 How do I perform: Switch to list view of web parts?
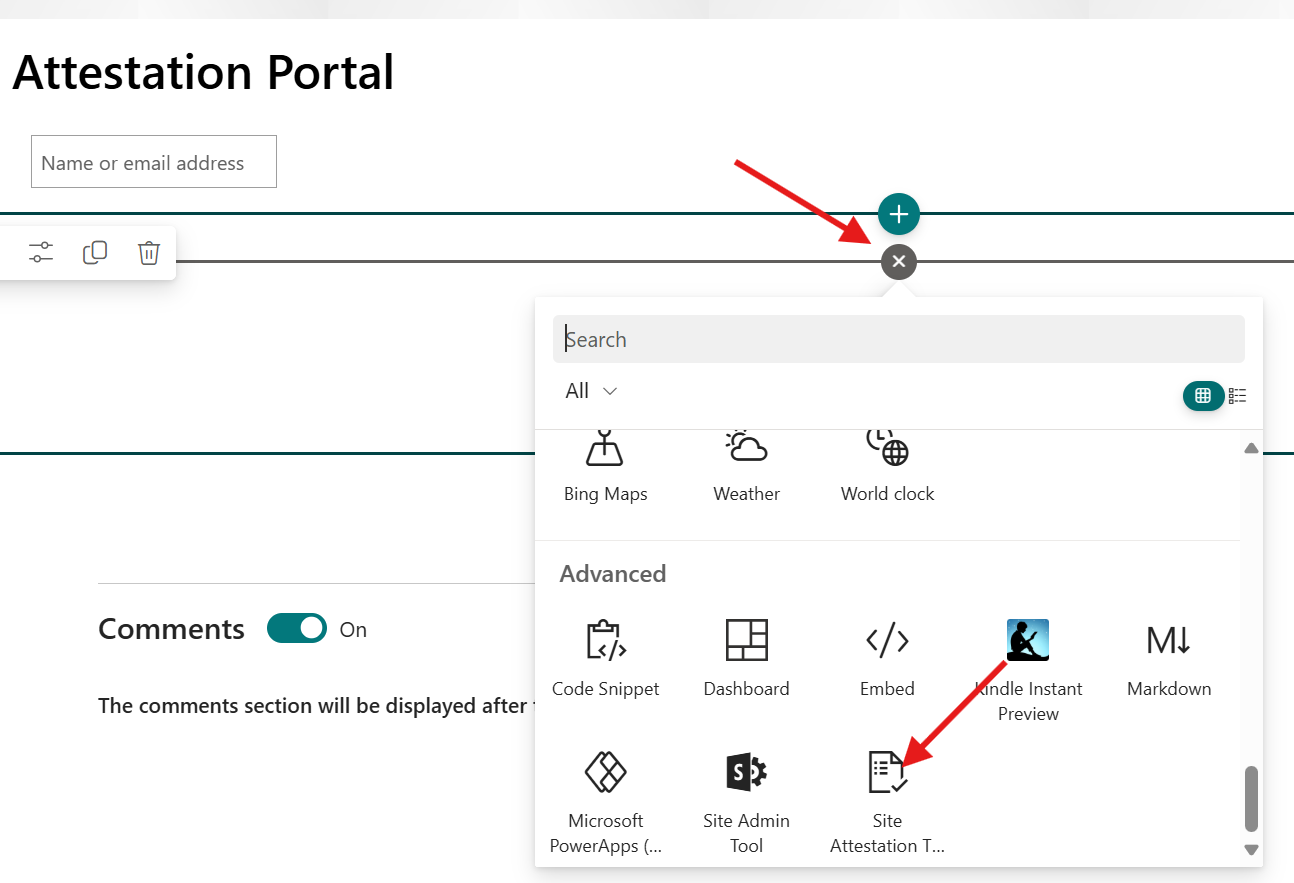1238,396
